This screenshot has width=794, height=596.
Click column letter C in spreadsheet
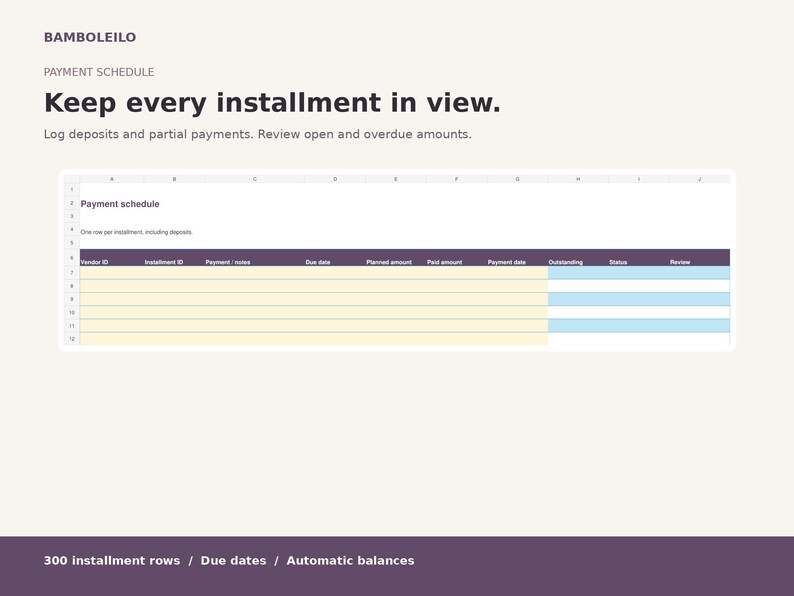coord(255,179)
